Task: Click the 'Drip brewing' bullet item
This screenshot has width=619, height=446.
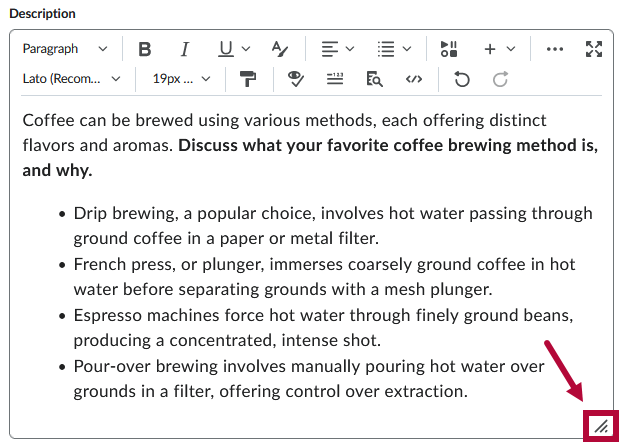Action: pyautogui.click(x=333, y=226)
